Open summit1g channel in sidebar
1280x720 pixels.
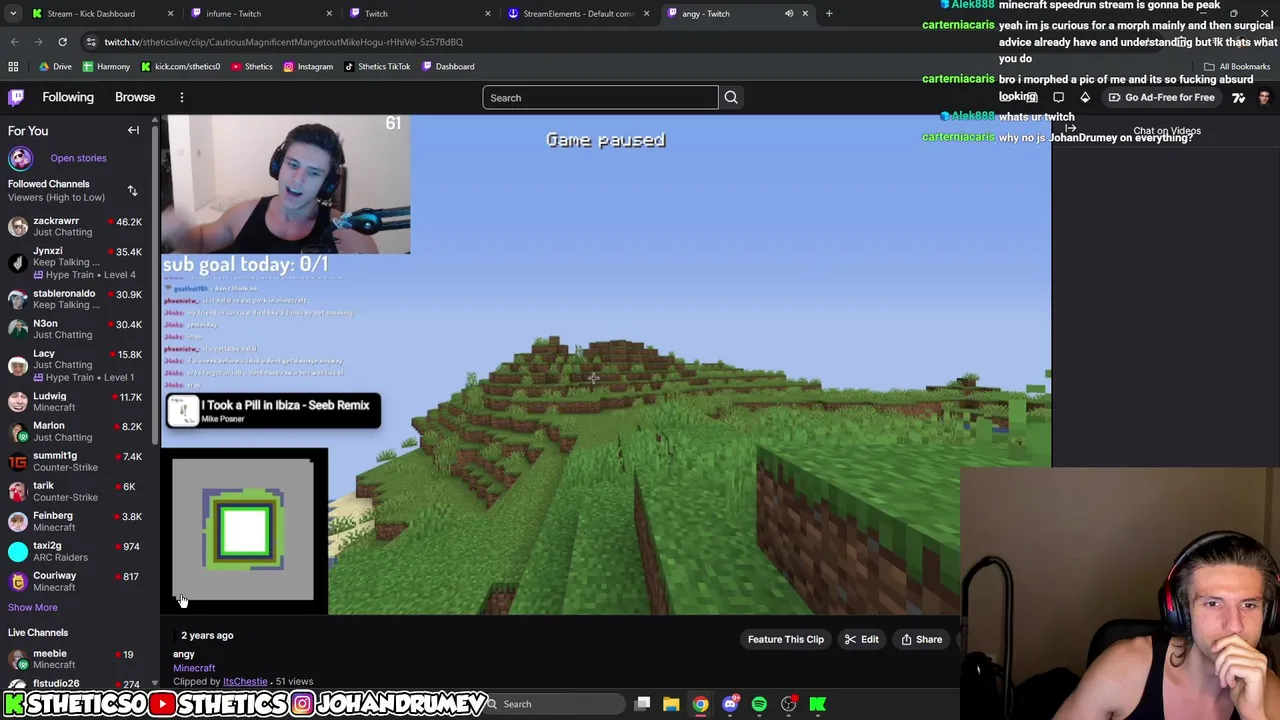(x=75, y=461)
